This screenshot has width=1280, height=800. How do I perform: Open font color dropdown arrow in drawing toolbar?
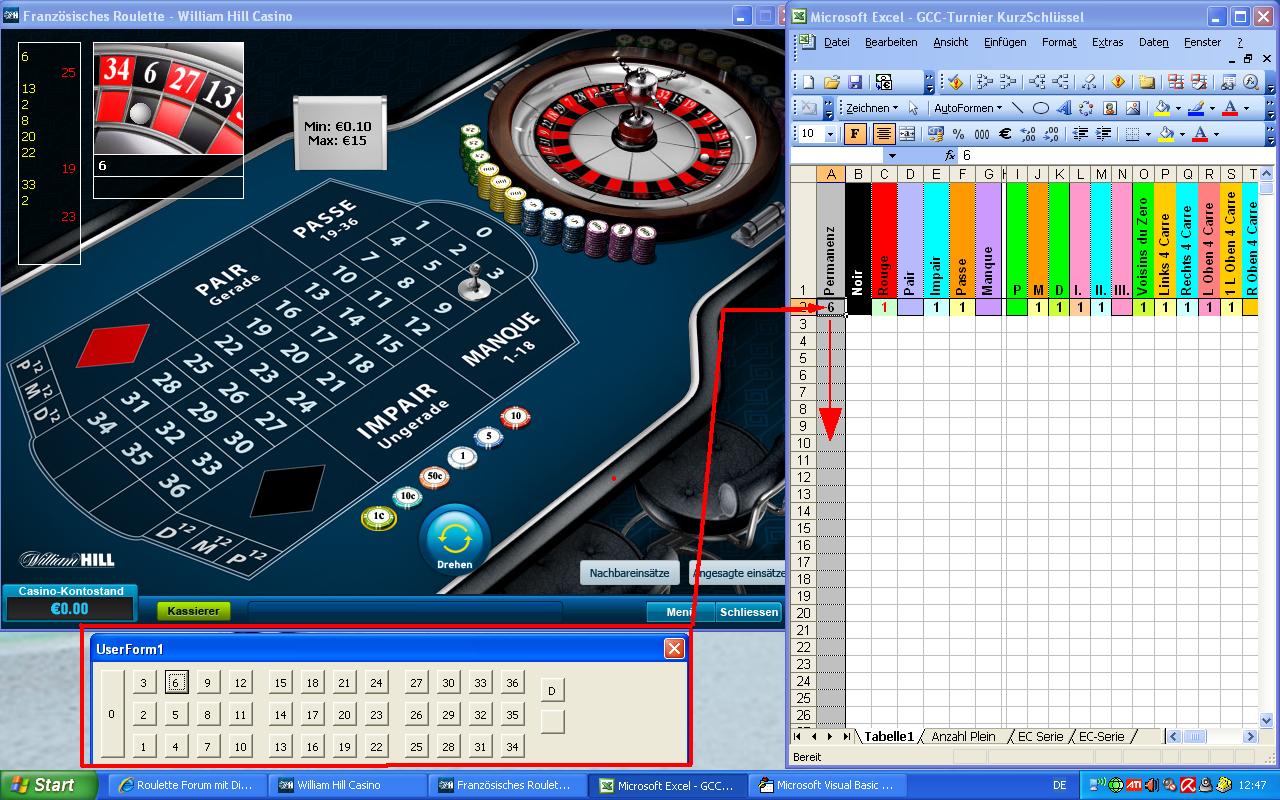point(1246,108)
